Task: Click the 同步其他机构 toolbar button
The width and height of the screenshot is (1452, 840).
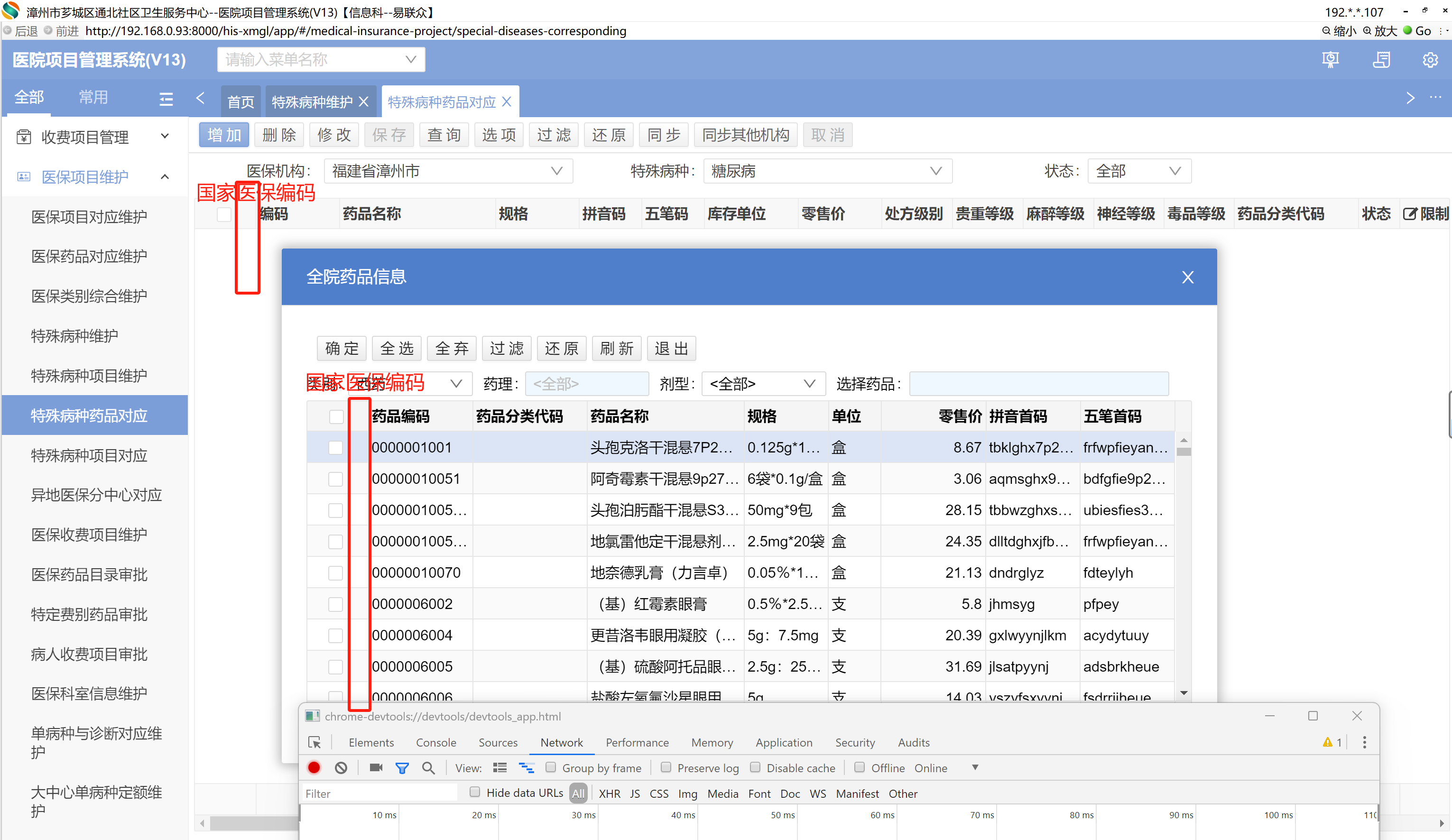Action: tap(745, 135)
